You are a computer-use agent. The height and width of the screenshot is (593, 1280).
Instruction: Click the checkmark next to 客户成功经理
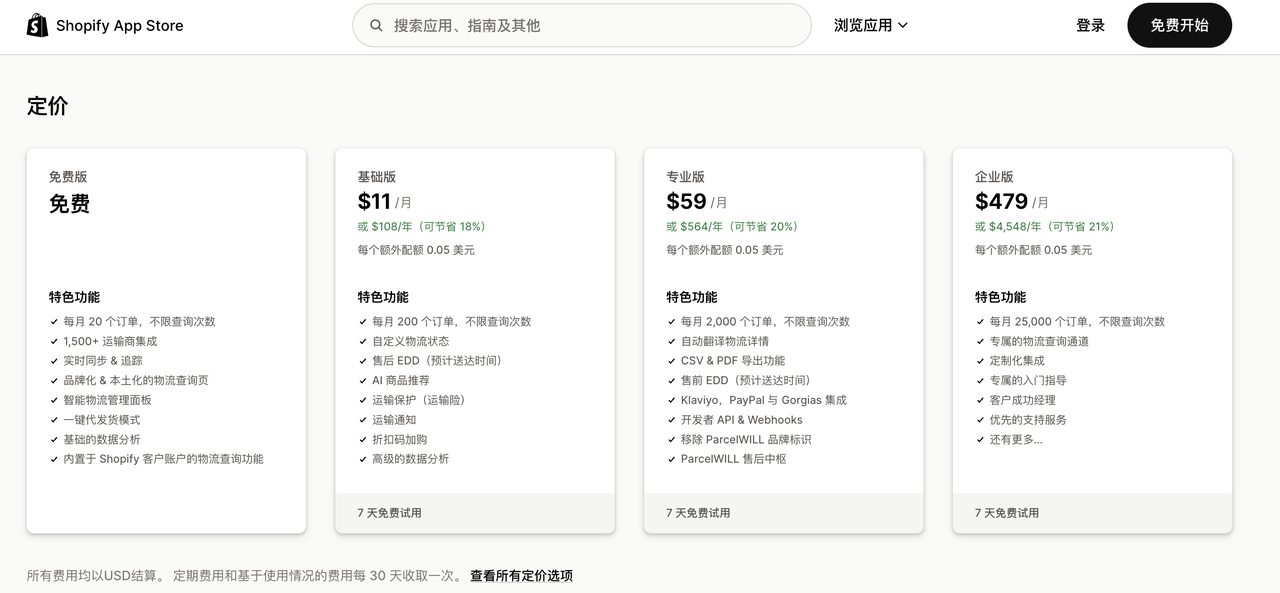981,399
